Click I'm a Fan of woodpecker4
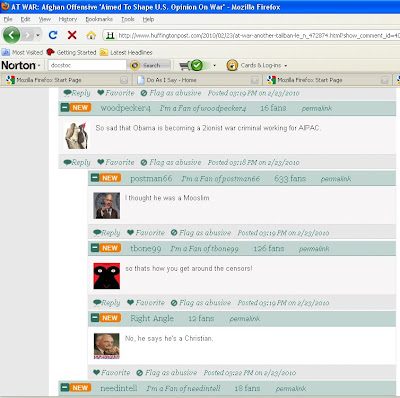The width and height of the screenshot is (400, 398). point(203,108)
